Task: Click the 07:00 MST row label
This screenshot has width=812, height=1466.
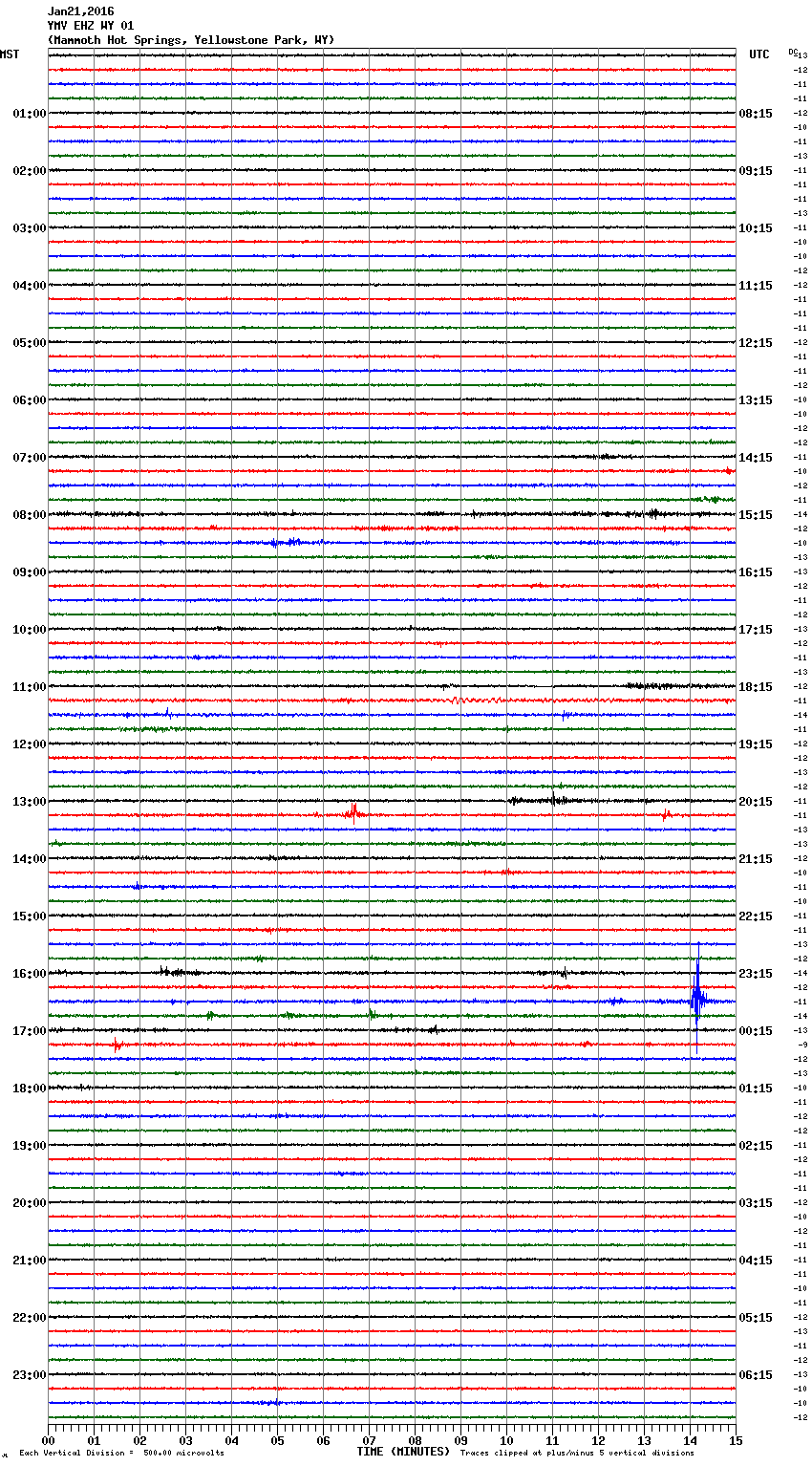Action: (x=29, y=458)
